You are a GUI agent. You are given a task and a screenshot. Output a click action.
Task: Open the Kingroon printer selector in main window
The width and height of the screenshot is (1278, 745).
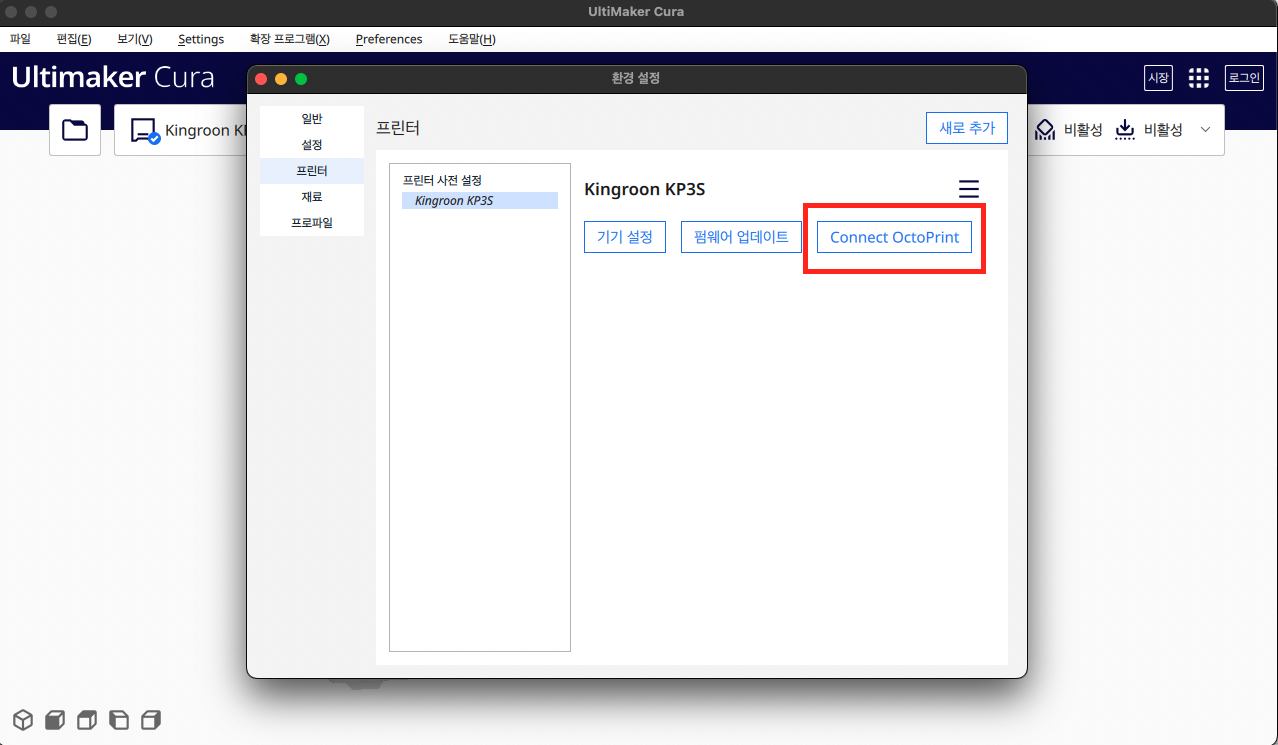[x=181, y=130]
